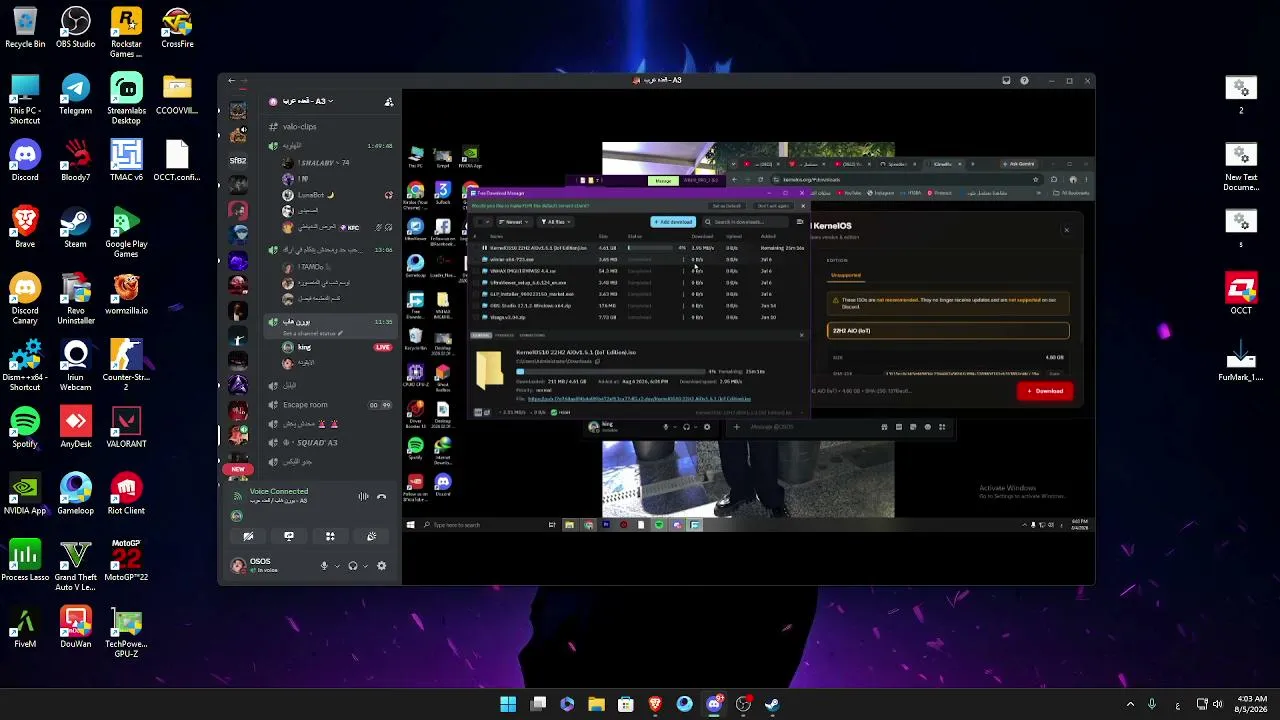Open the Invite members icon in Discord header

coord(389,101)
